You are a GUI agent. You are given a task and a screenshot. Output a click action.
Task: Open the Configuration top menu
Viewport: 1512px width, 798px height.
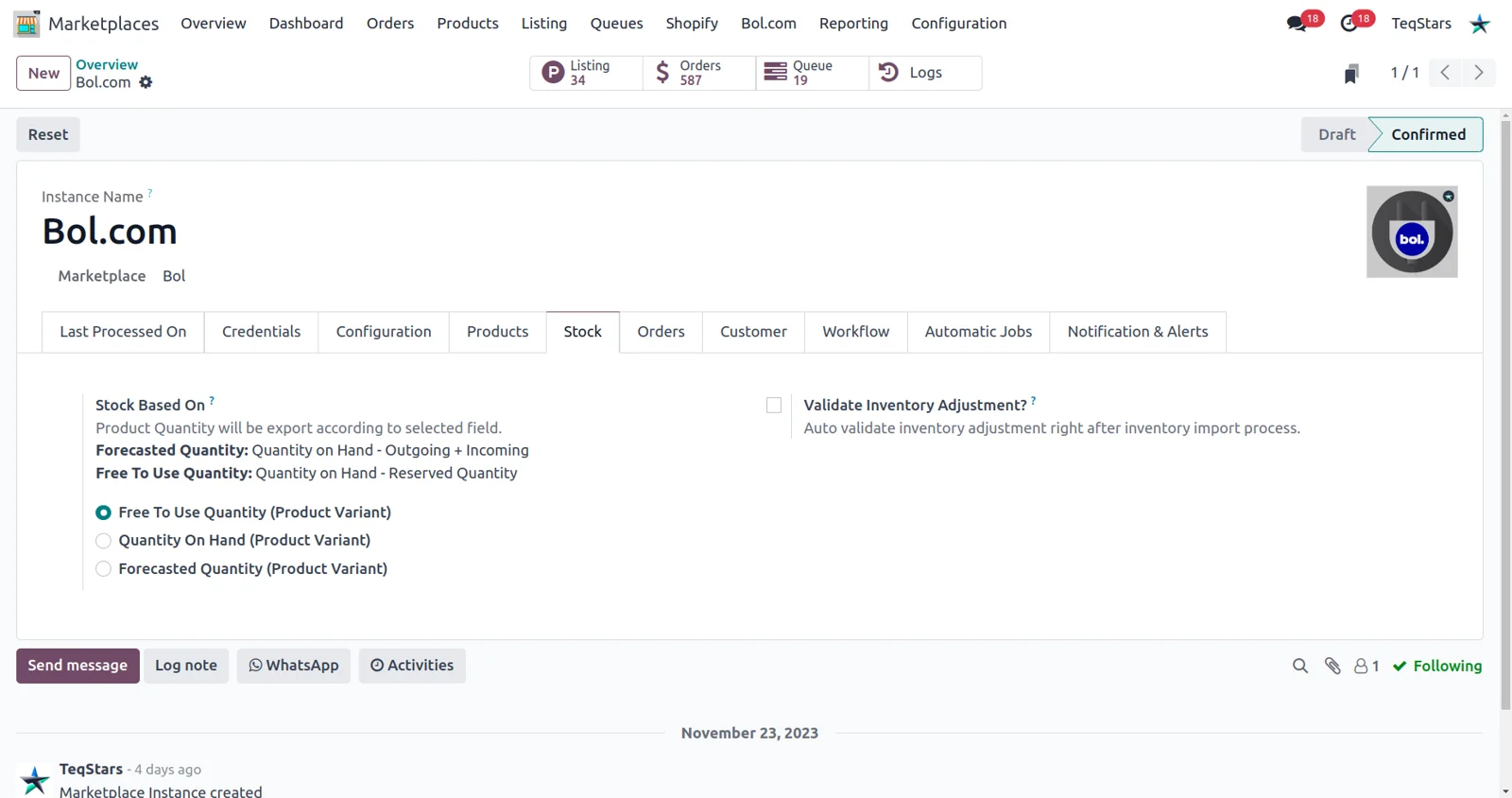959,24
